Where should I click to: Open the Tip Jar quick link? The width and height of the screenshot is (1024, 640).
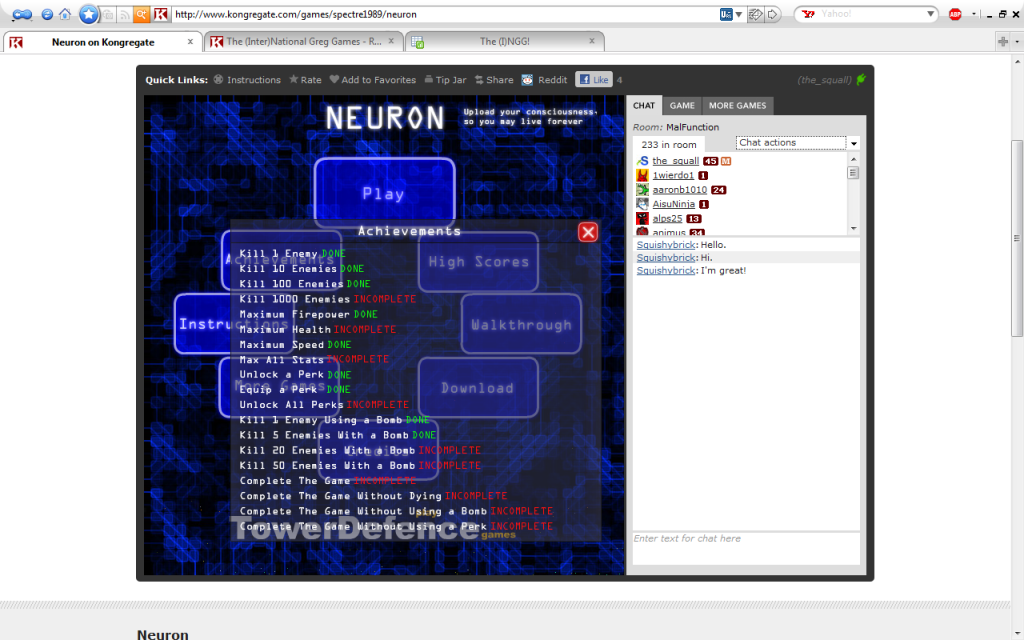tap(445, 80)
